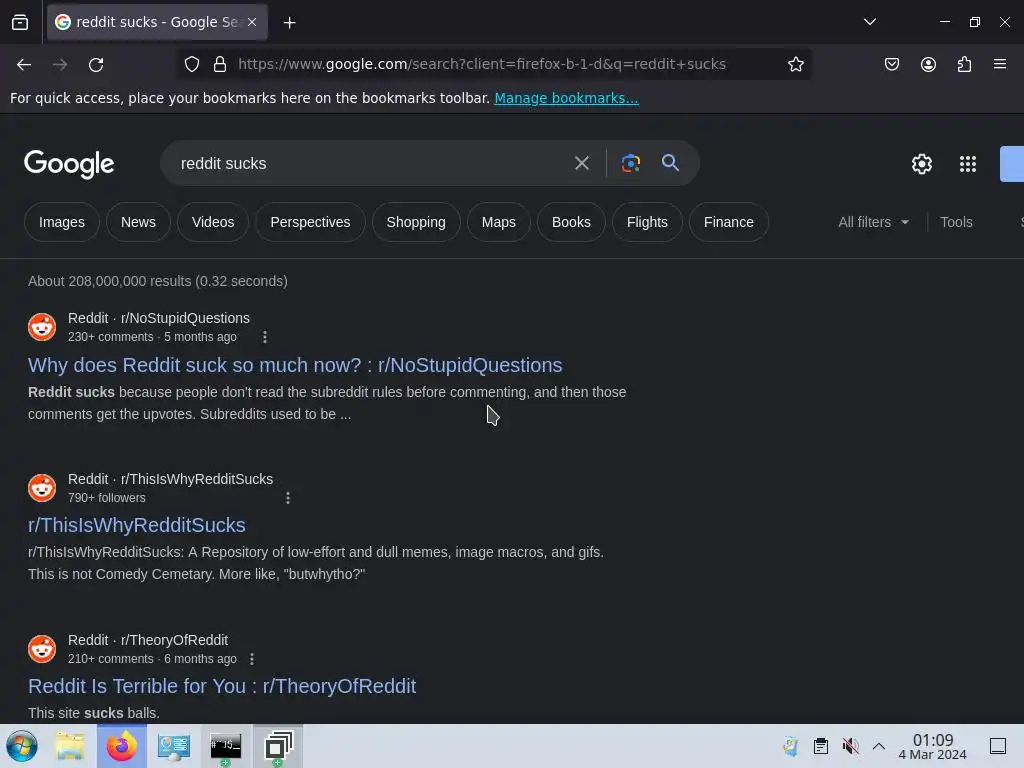Open the Tools search options
Image resolution: width=1024 pixels, height=768 pixels.
[956, 222]
